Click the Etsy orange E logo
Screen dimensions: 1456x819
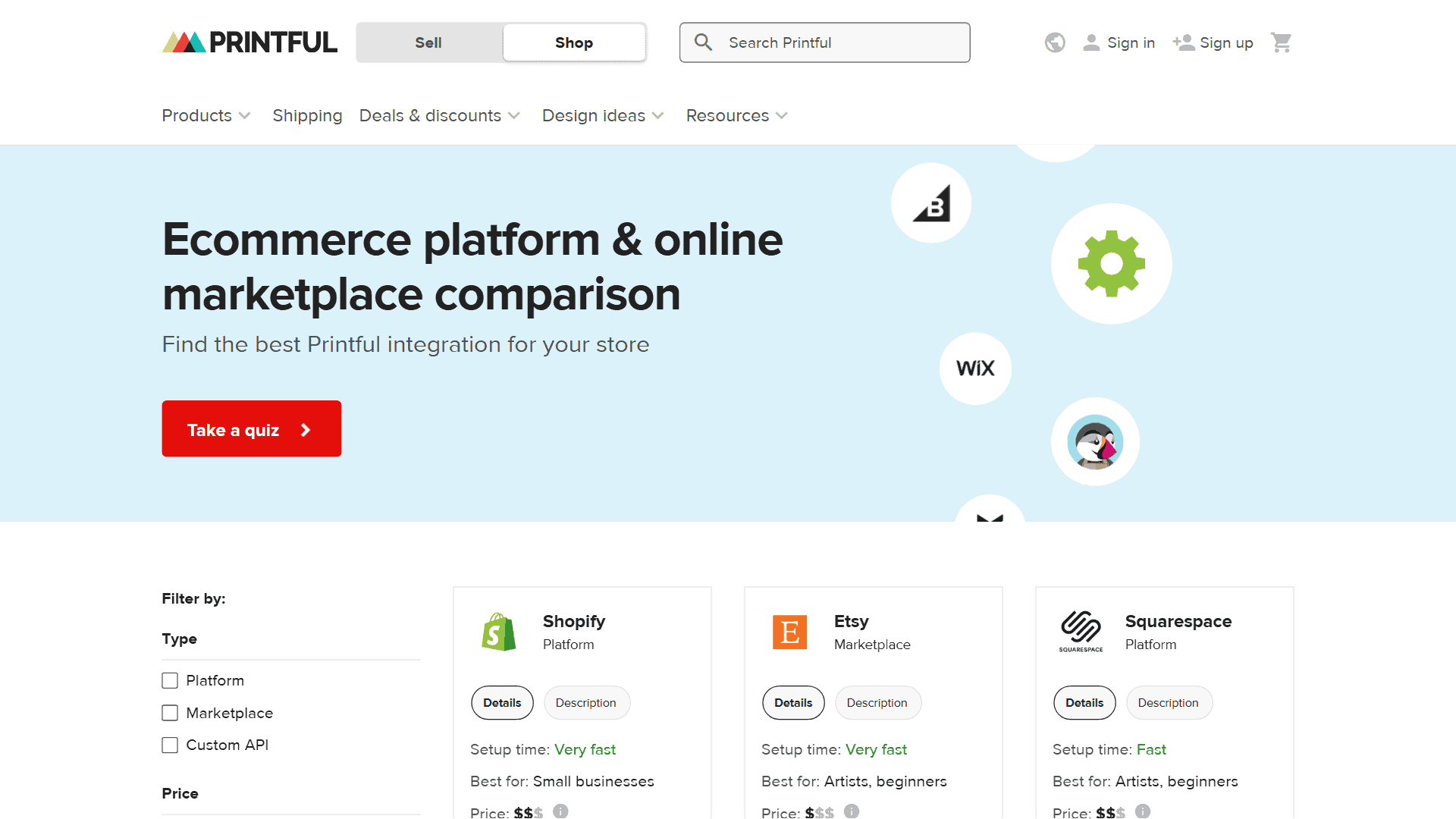pos(789,632)
